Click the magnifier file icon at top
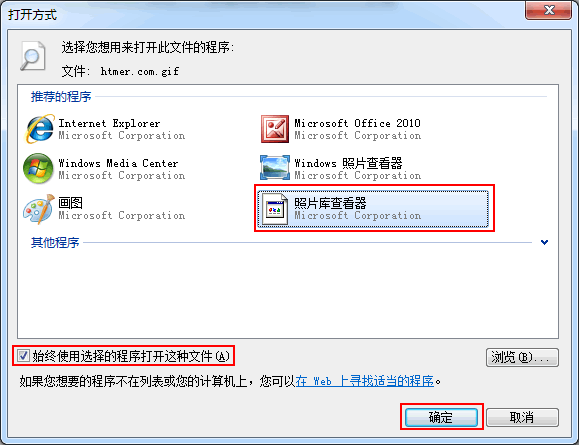Screen dimensions: 579x445 [32, 56]
